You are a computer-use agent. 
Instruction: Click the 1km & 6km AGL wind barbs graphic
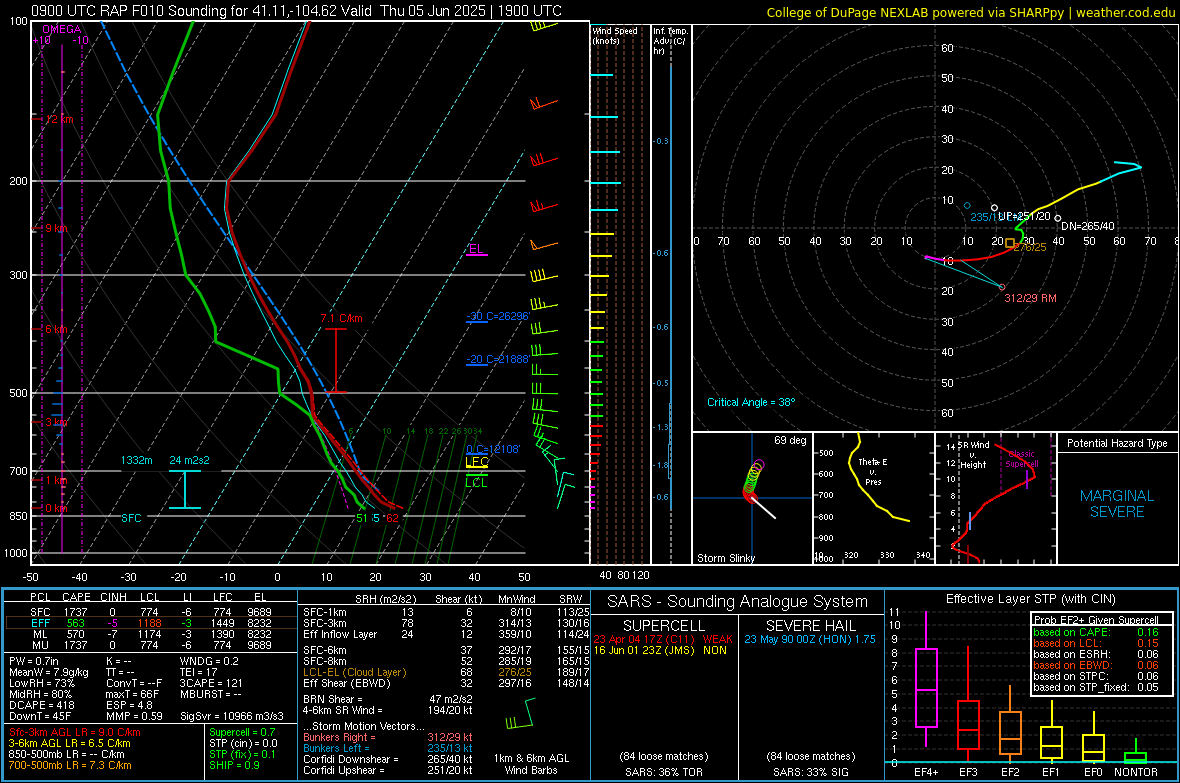(521, 714)
